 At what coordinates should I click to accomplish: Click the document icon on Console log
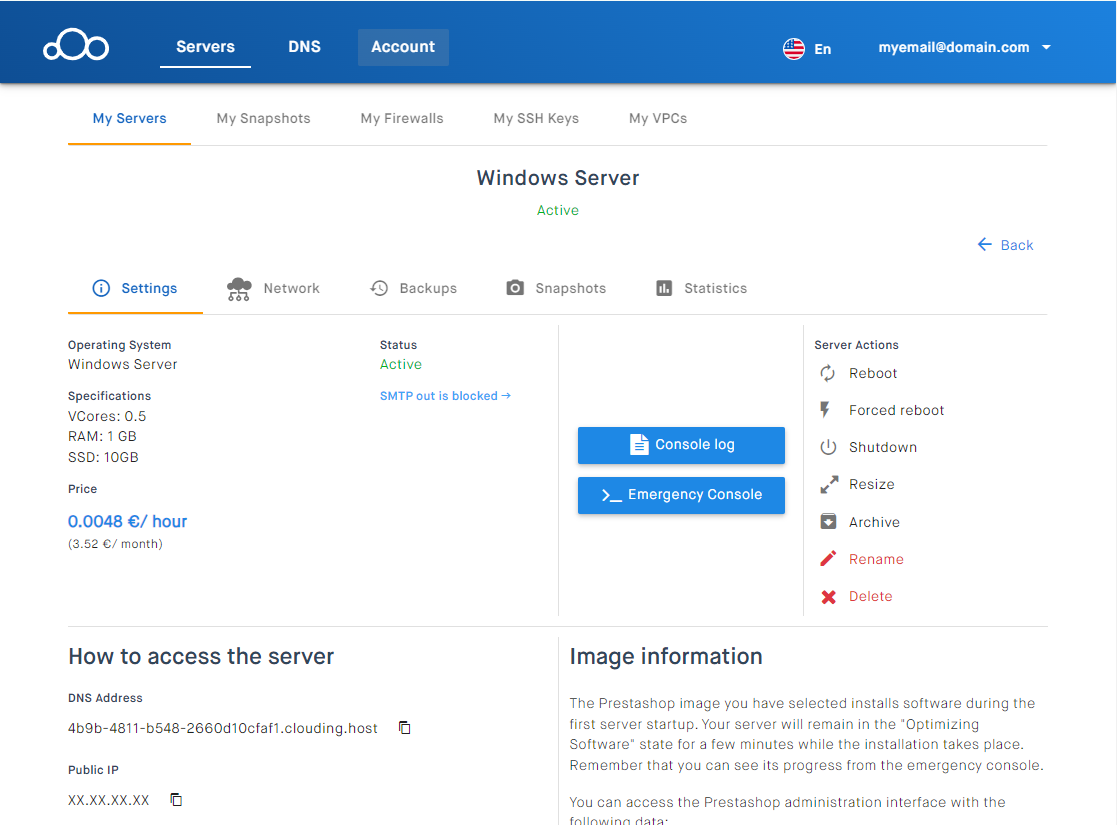[x=639, y=444]
